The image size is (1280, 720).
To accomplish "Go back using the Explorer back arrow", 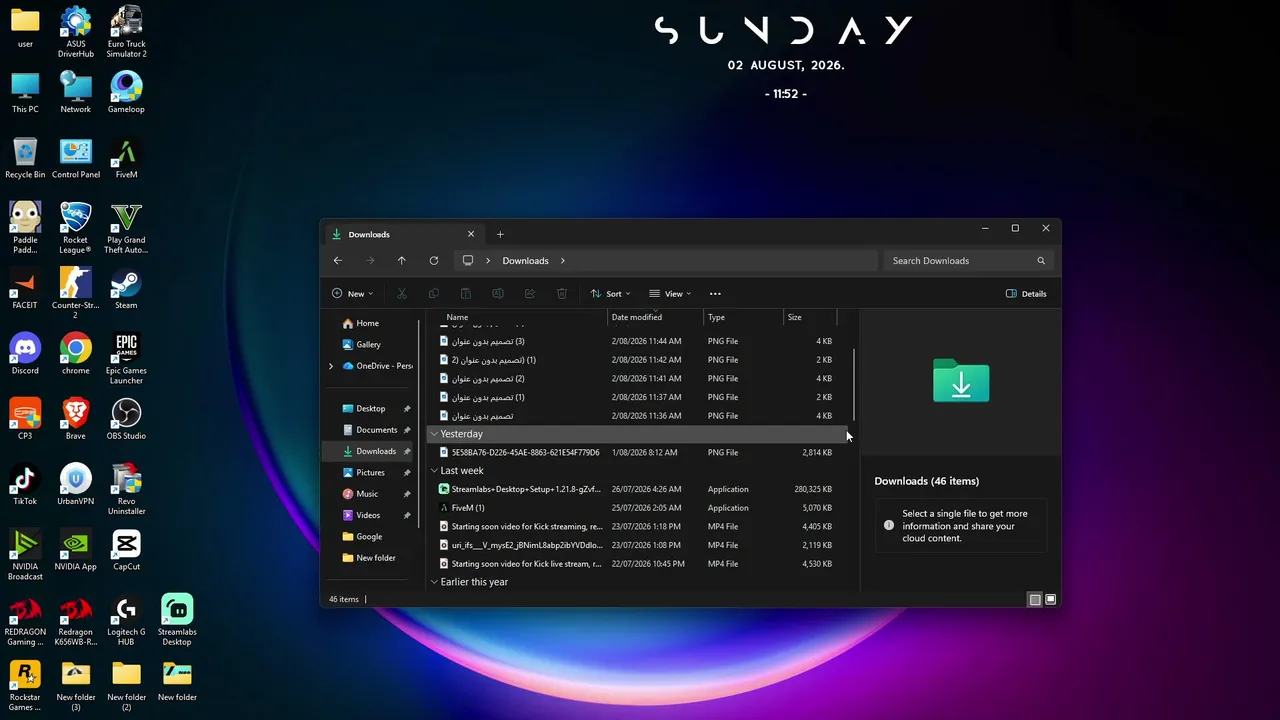I will 338,261.
